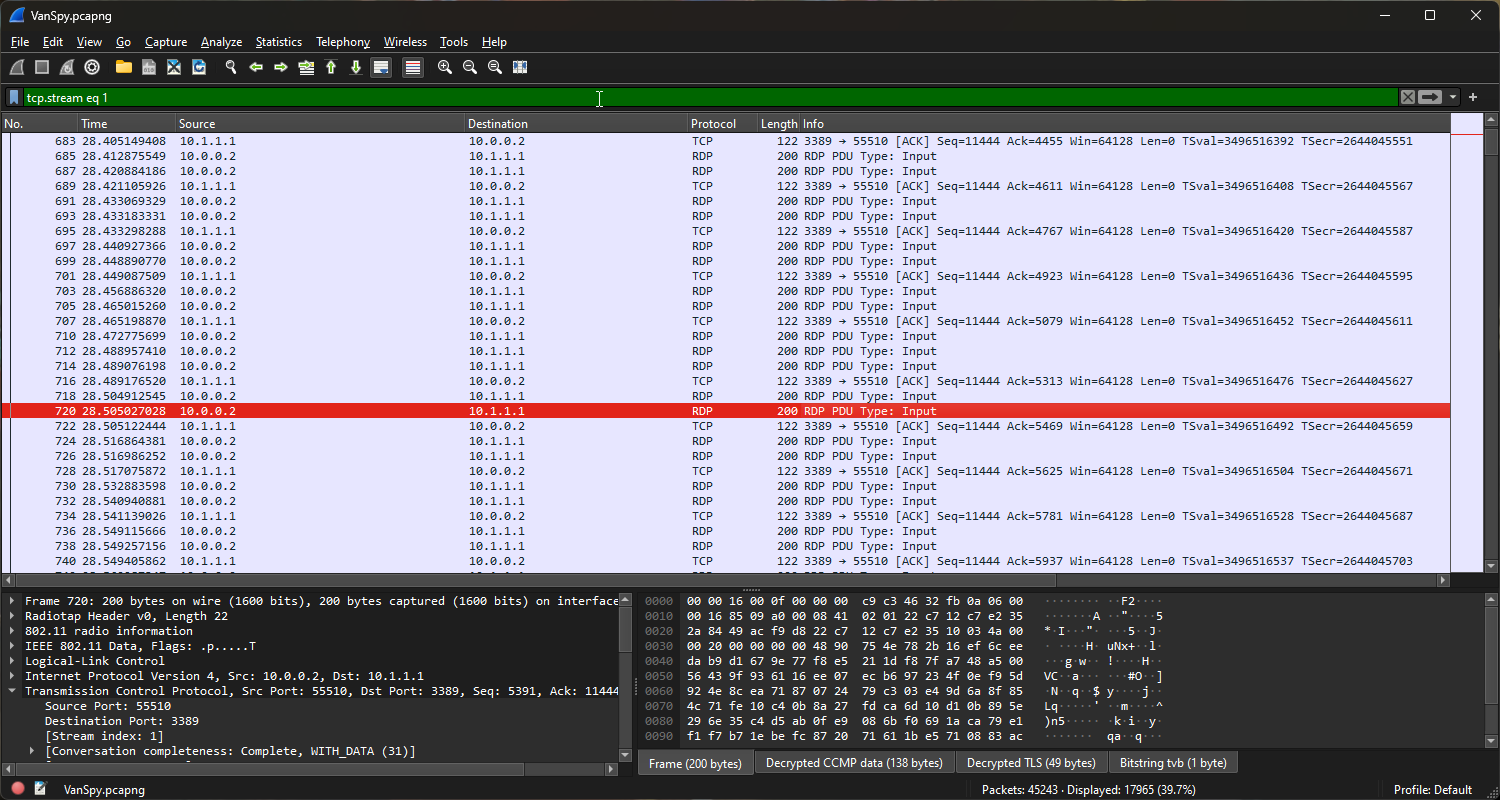Select packet number 683 row
1500x800 pixels.
725,141
